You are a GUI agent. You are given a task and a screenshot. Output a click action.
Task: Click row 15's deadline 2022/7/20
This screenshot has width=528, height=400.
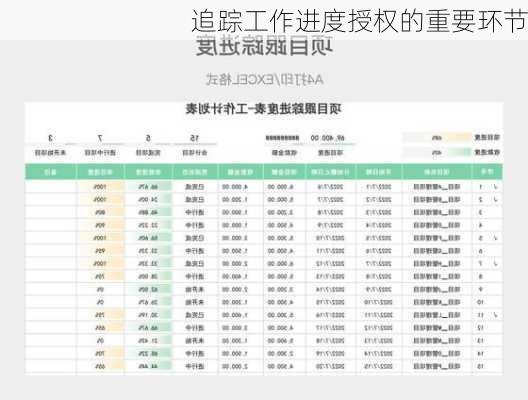coord(330,366)
